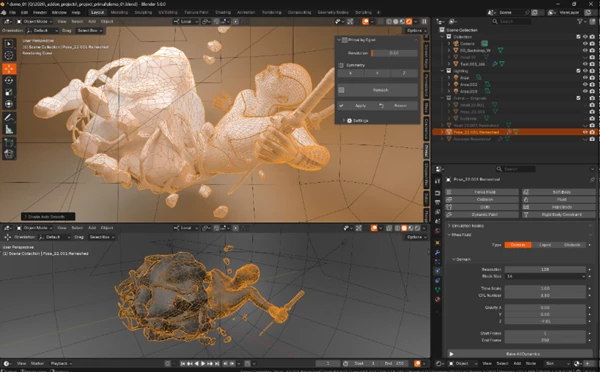Viewport: 600px width, 372px height.
Task: Switch bottom viewport to material preview shading
Action: pyautogui.click(x=411, y=228)
